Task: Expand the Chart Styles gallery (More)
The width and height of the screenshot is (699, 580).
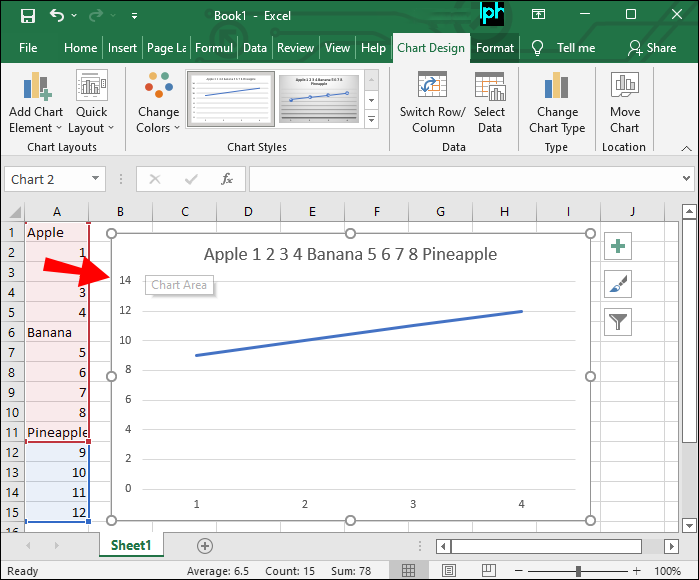Action: (371, 119)
